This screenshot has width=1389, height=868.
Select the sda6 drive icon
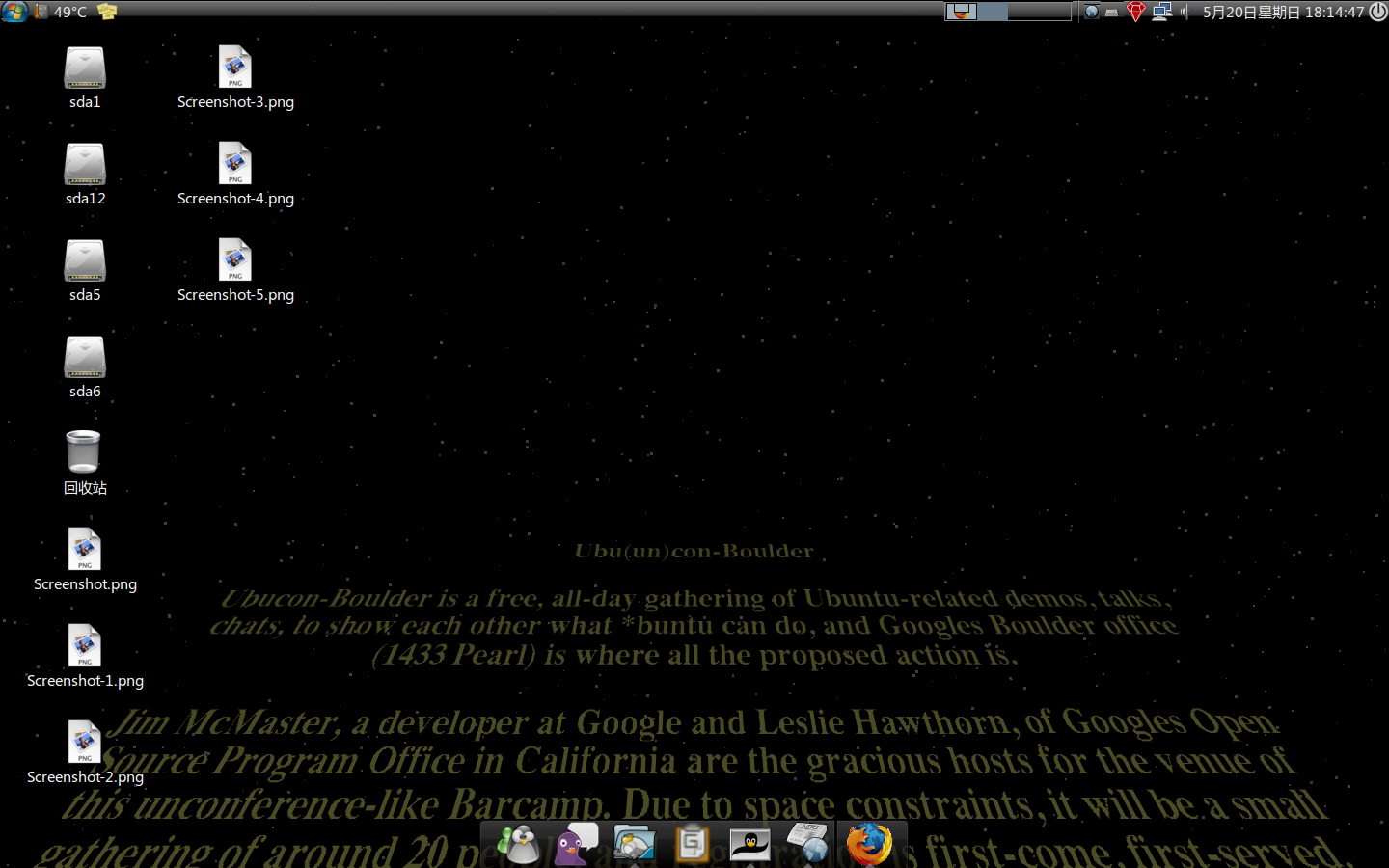coord(85,367)
